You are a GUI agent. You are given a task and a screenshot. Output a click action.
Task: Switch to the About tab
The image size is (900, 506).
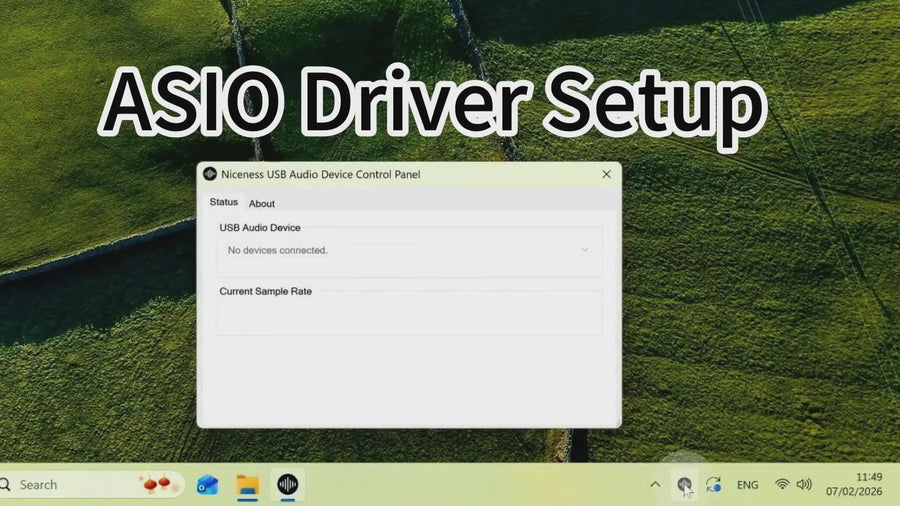coord(262,204)
